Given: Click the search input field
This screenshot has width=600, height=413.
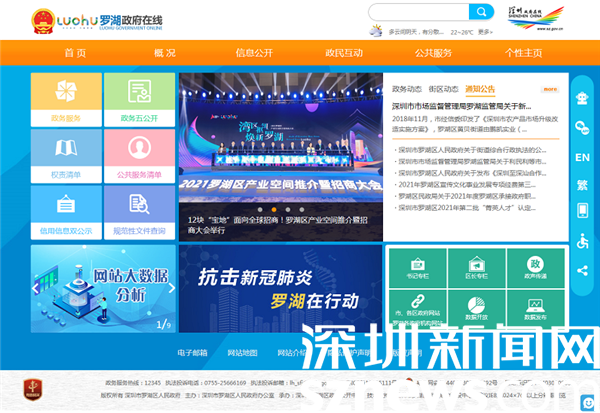Looking at the screenshot, I should [418, 12].
